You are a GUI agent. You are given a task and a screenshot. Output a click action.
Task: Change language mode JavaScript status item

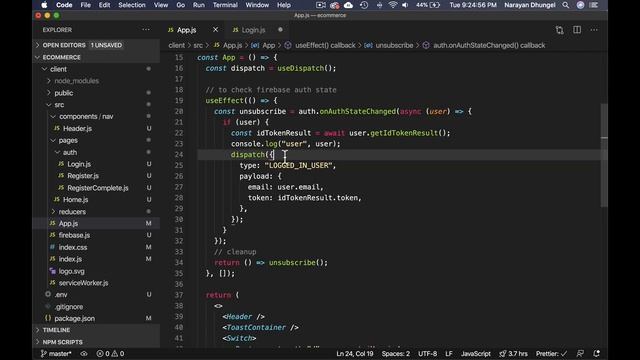476,353
